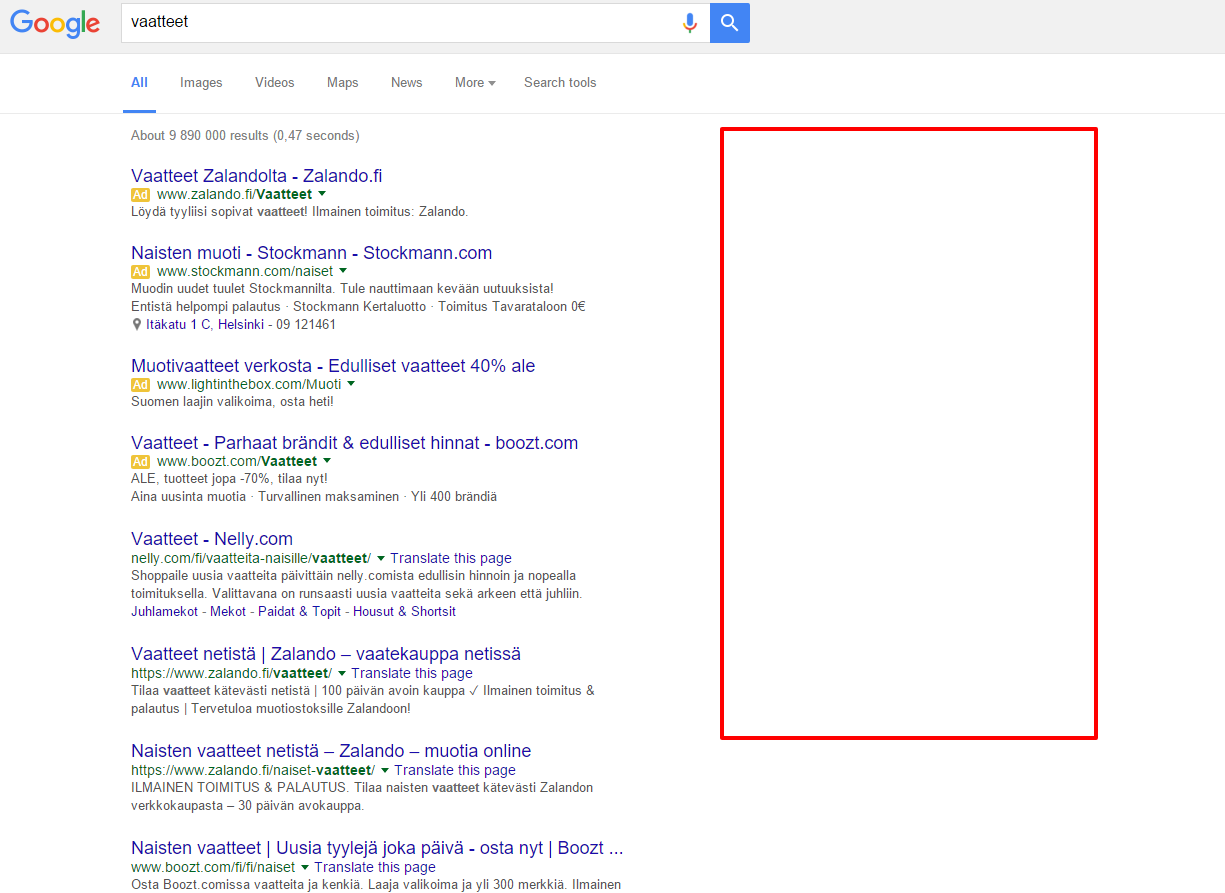Click the blue magnifier search button

click(730, 23)
